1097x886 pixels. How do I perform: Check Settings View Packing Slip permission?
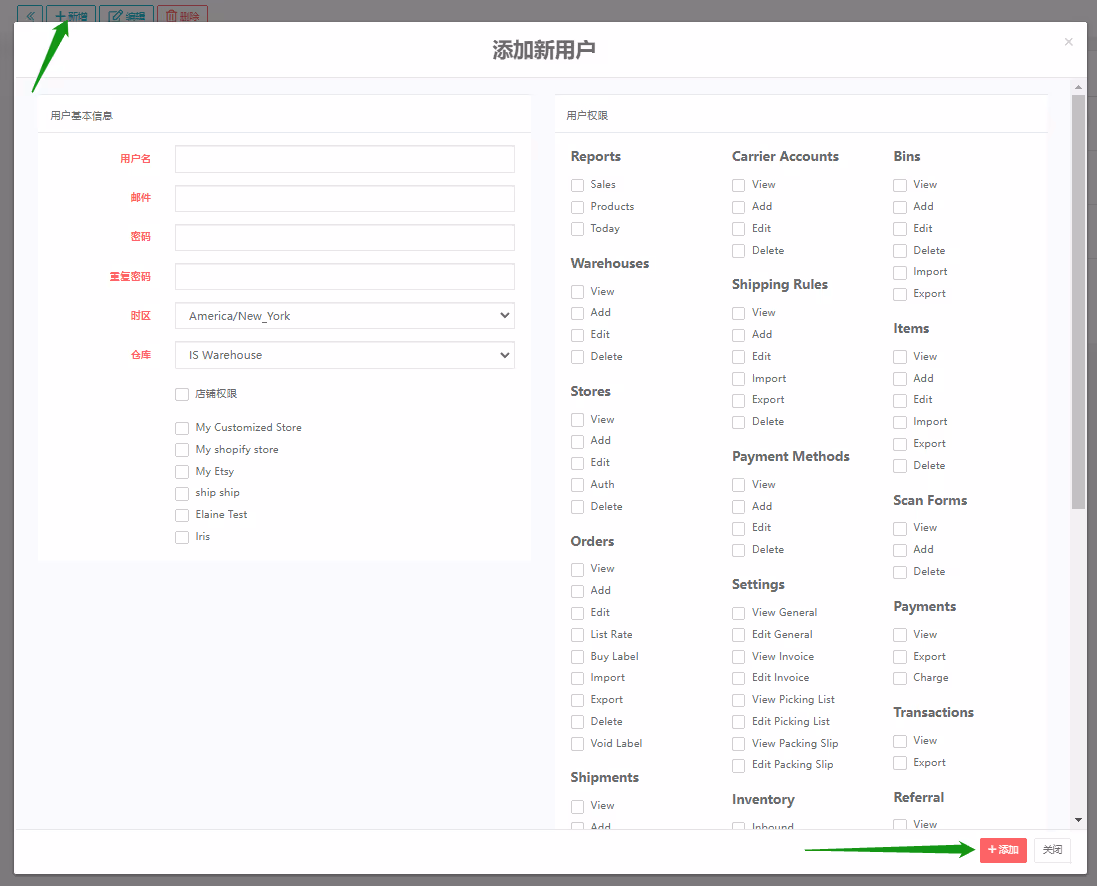(738, 744)
